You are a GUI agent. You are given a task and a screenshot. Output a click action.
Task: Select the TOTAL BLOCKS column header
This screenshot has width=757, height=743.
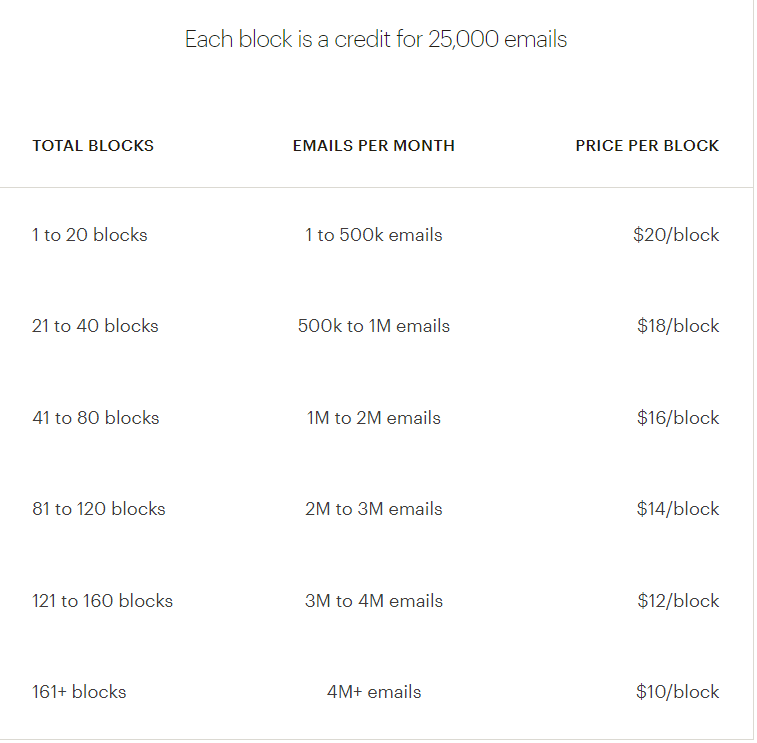[93, 146]
